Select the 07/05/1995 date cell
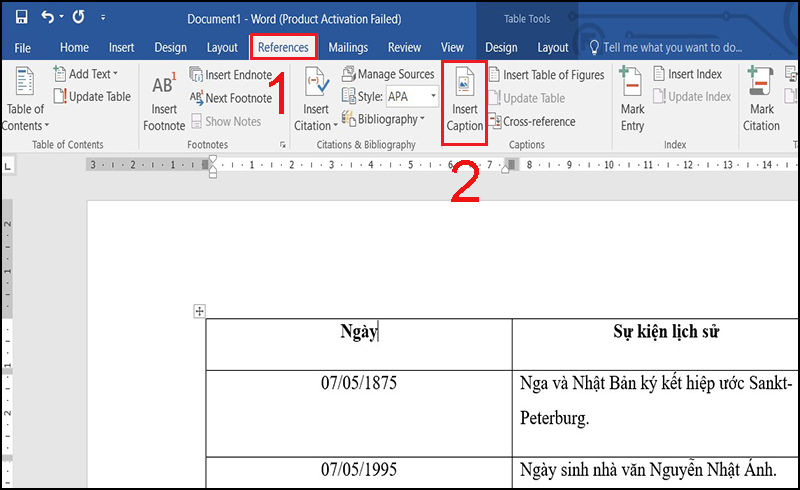The height and width of the screenshot is (490, 800). [359, 473]
